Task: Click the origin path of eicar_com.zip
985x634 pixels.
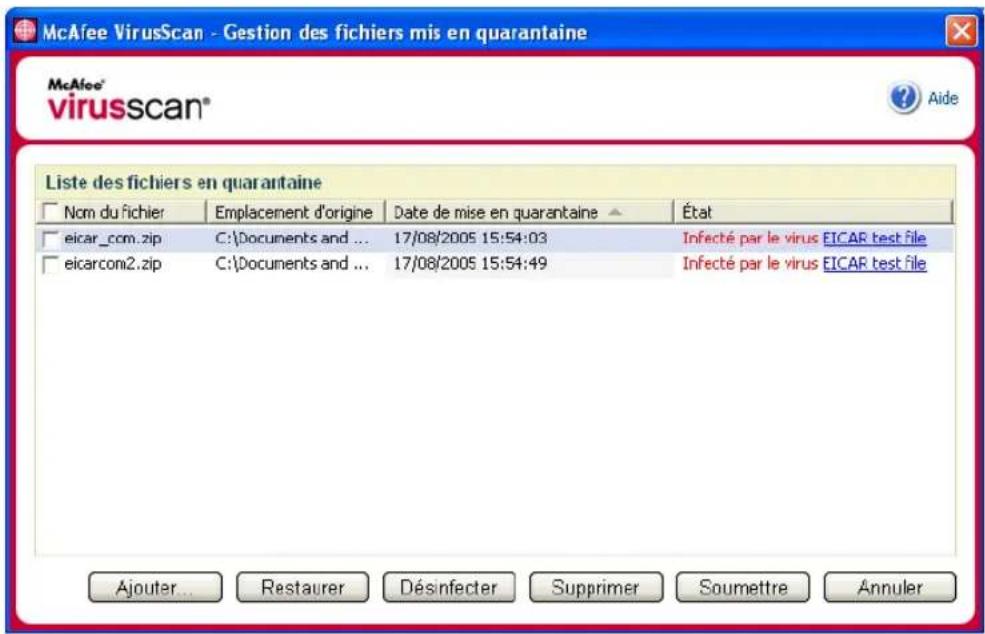Action: tap(292, 238)
